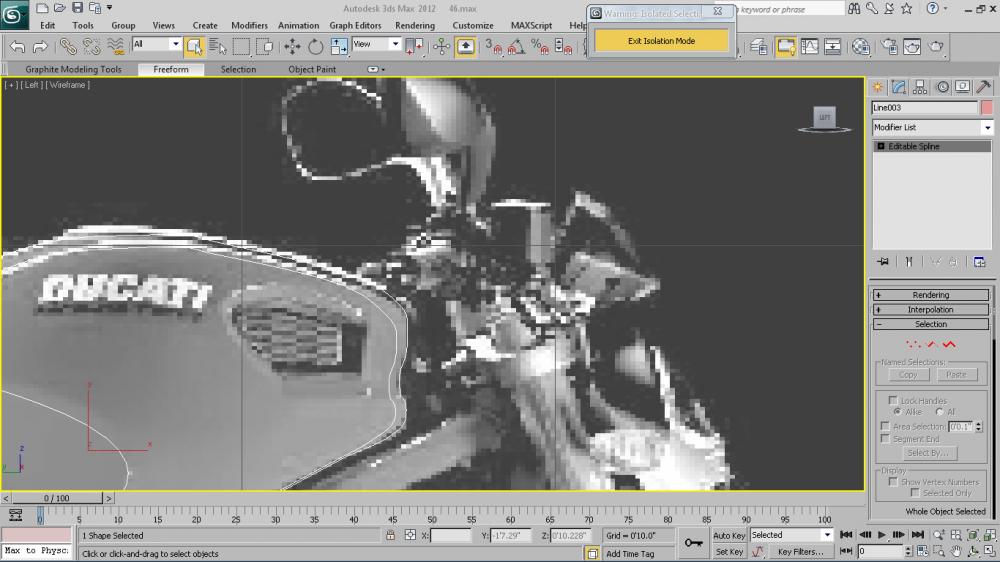Viewport: 1000px width, 562px height.
Task: Toggle the Auto Key animation mode
Action: [729, 535]
